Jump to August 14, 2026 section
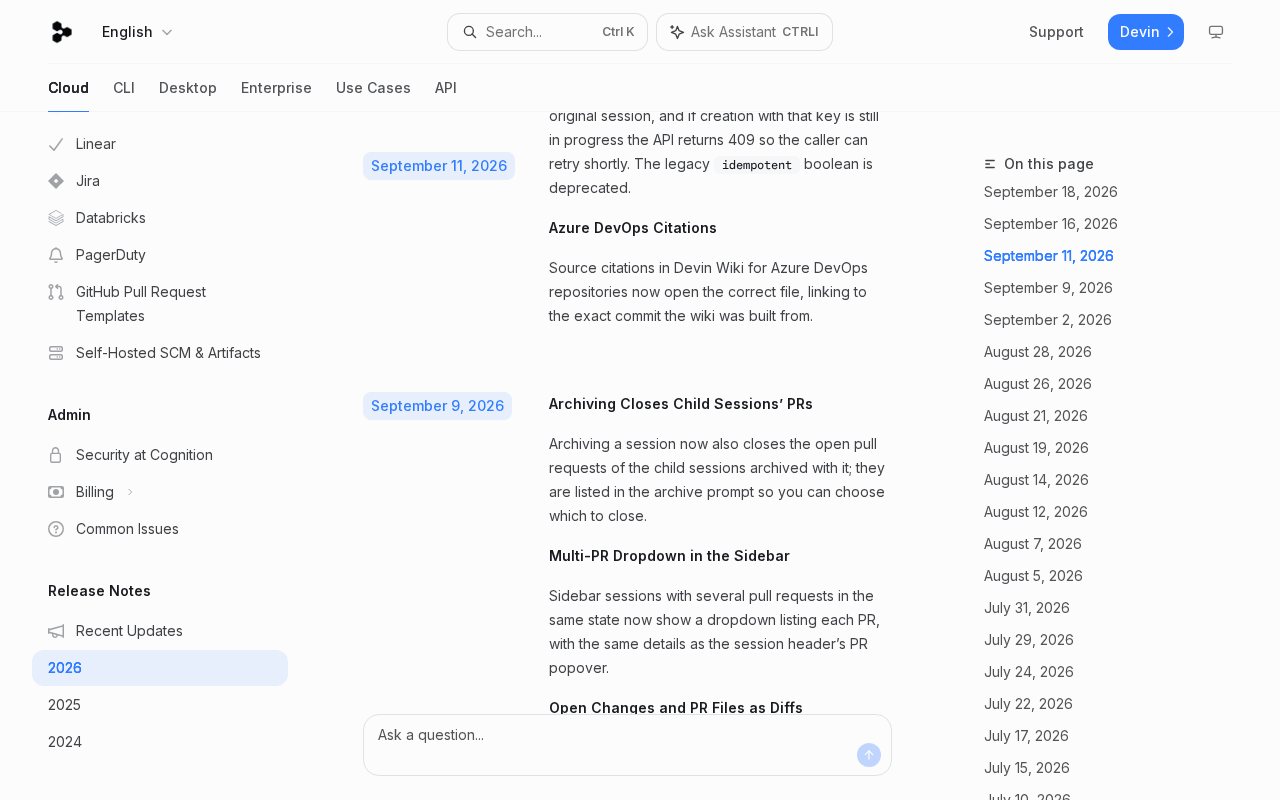Image resolution: width=1280 pixels, height=800 pixels. (x=1036, y=480)
